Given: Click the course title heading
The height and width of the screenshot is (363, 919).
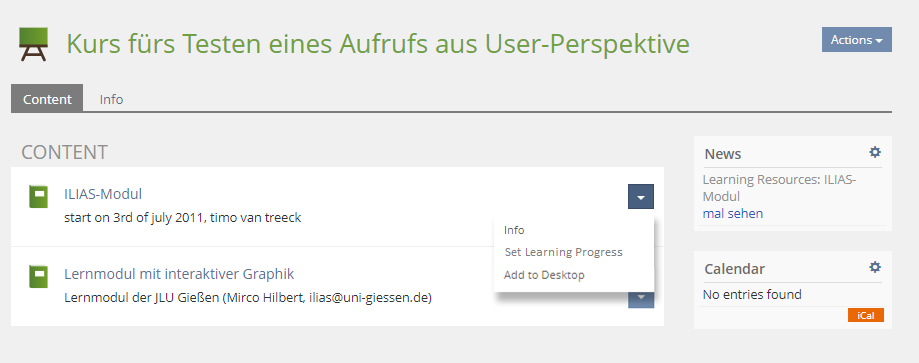Looking at the screenshot, I should coord(378,43).
